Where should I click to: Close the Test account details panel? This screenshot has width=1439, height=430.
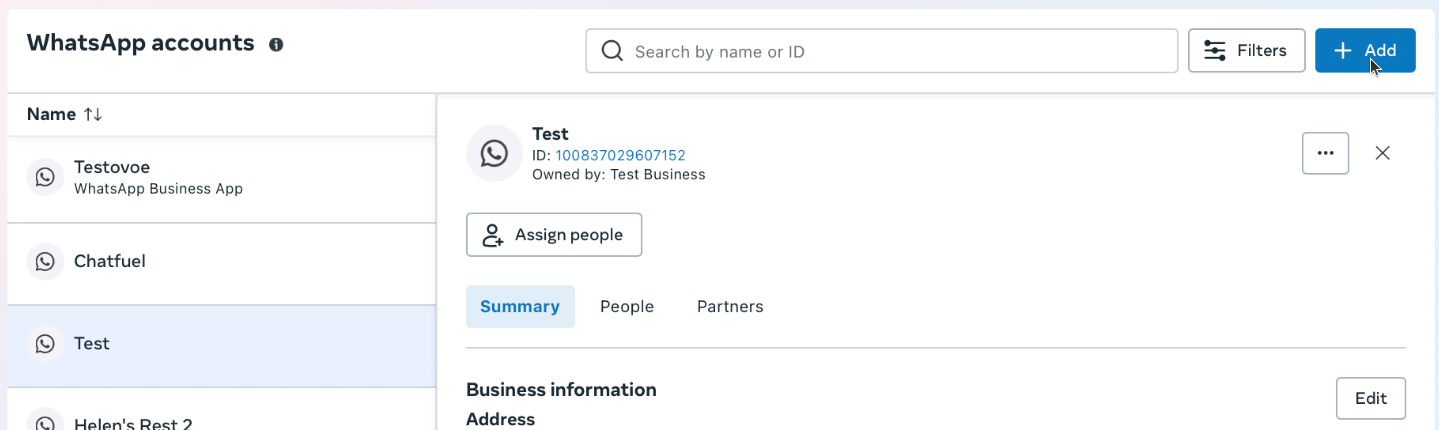pos(1382,153)
